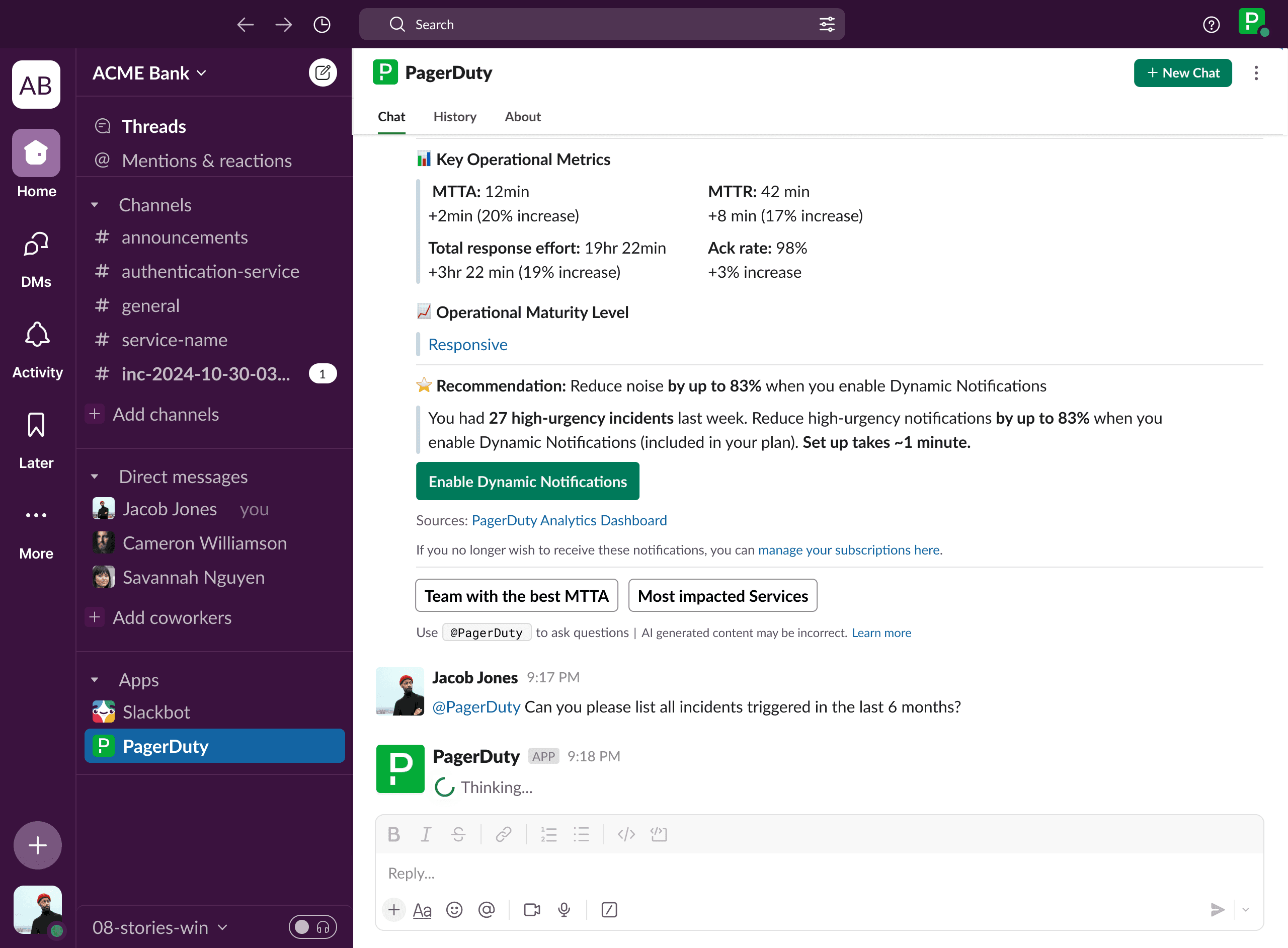Switch to the History tab
Screen dimensions: 1288x948
pyautogui.click(x=454, y=117)
